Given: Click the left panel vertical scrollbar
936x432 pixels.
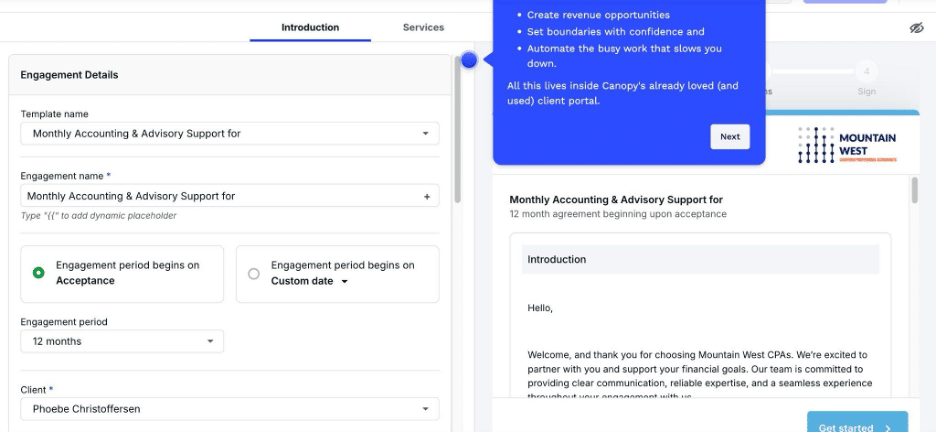Looking at the screenshot, I should pyautogui.click(x=458, y=131).
